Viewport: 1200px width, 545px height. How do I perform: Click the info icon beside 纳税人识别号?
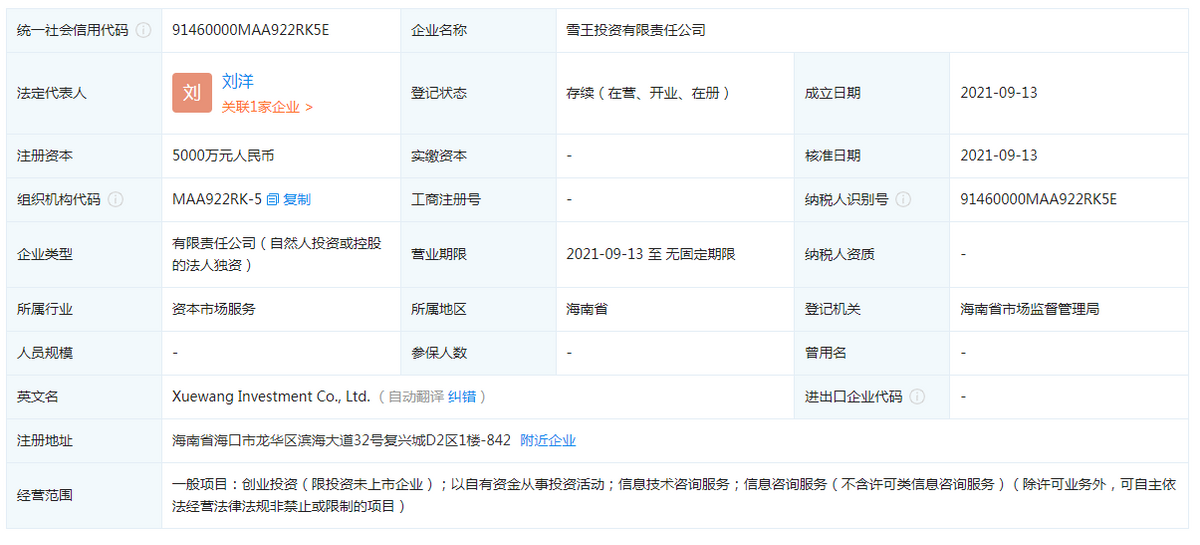pos(903,199)
